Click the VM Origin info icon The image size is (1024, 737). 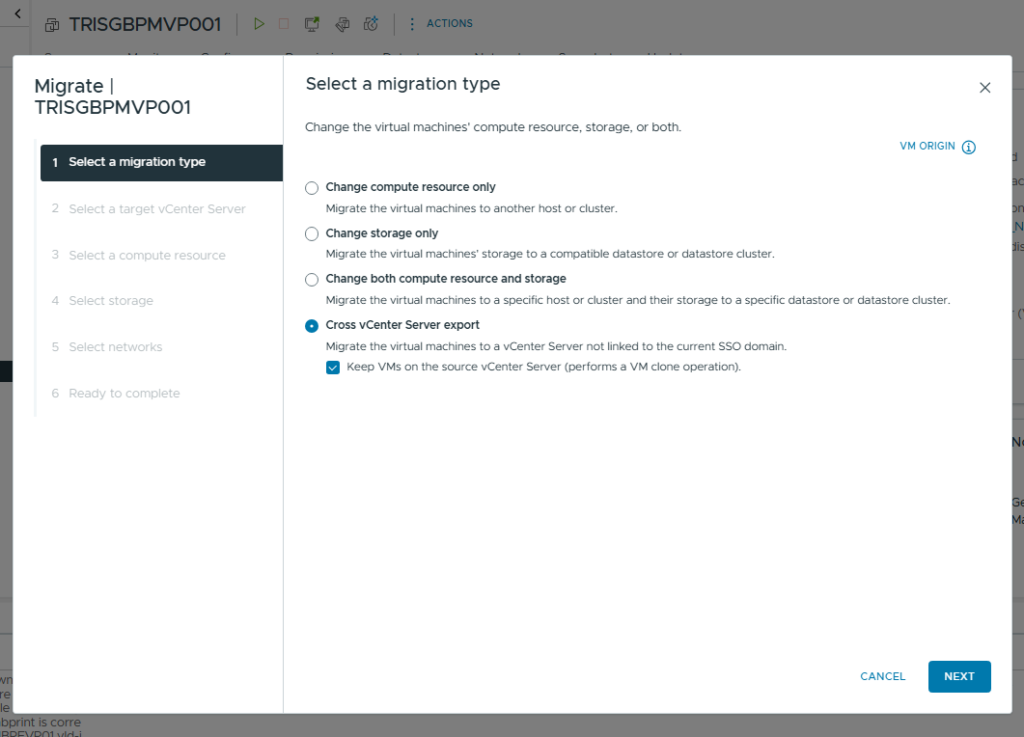pos(968,147)
